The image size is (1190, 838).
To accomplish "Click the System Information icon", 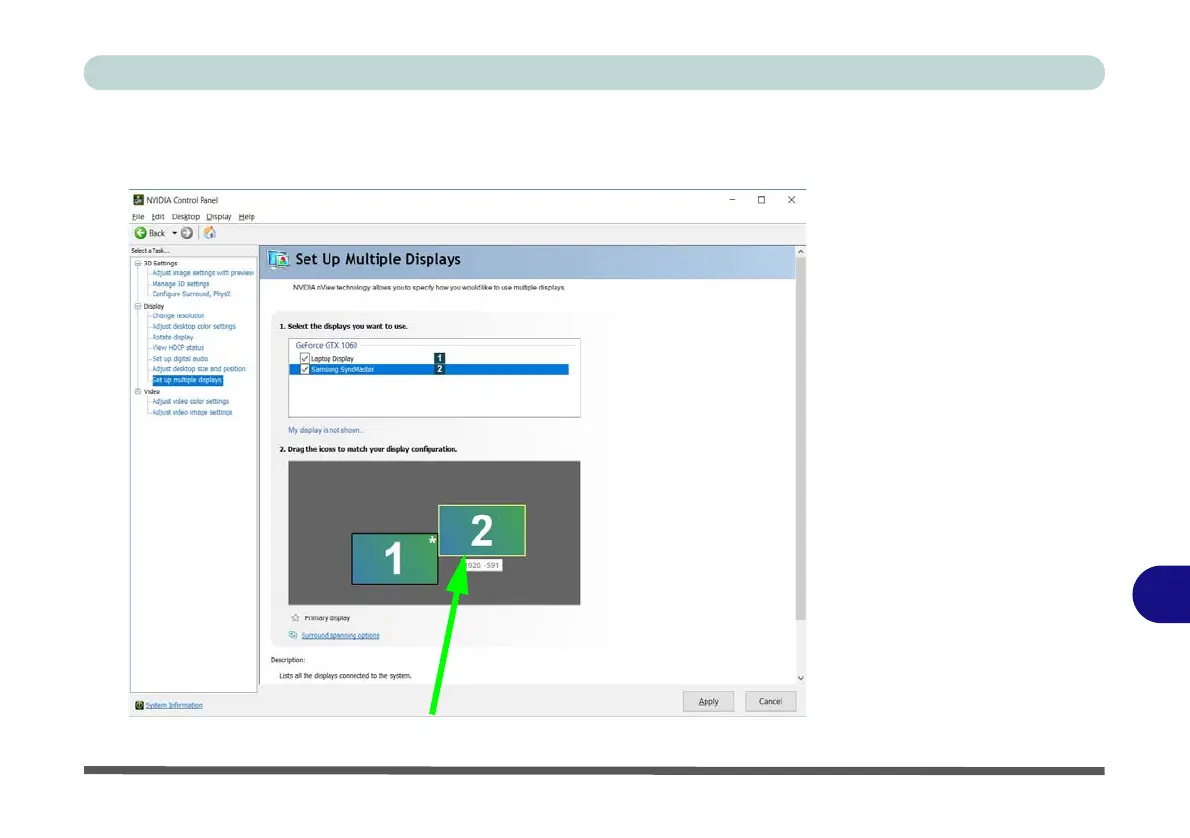I will pyautogui.click(x=139, y=705).
